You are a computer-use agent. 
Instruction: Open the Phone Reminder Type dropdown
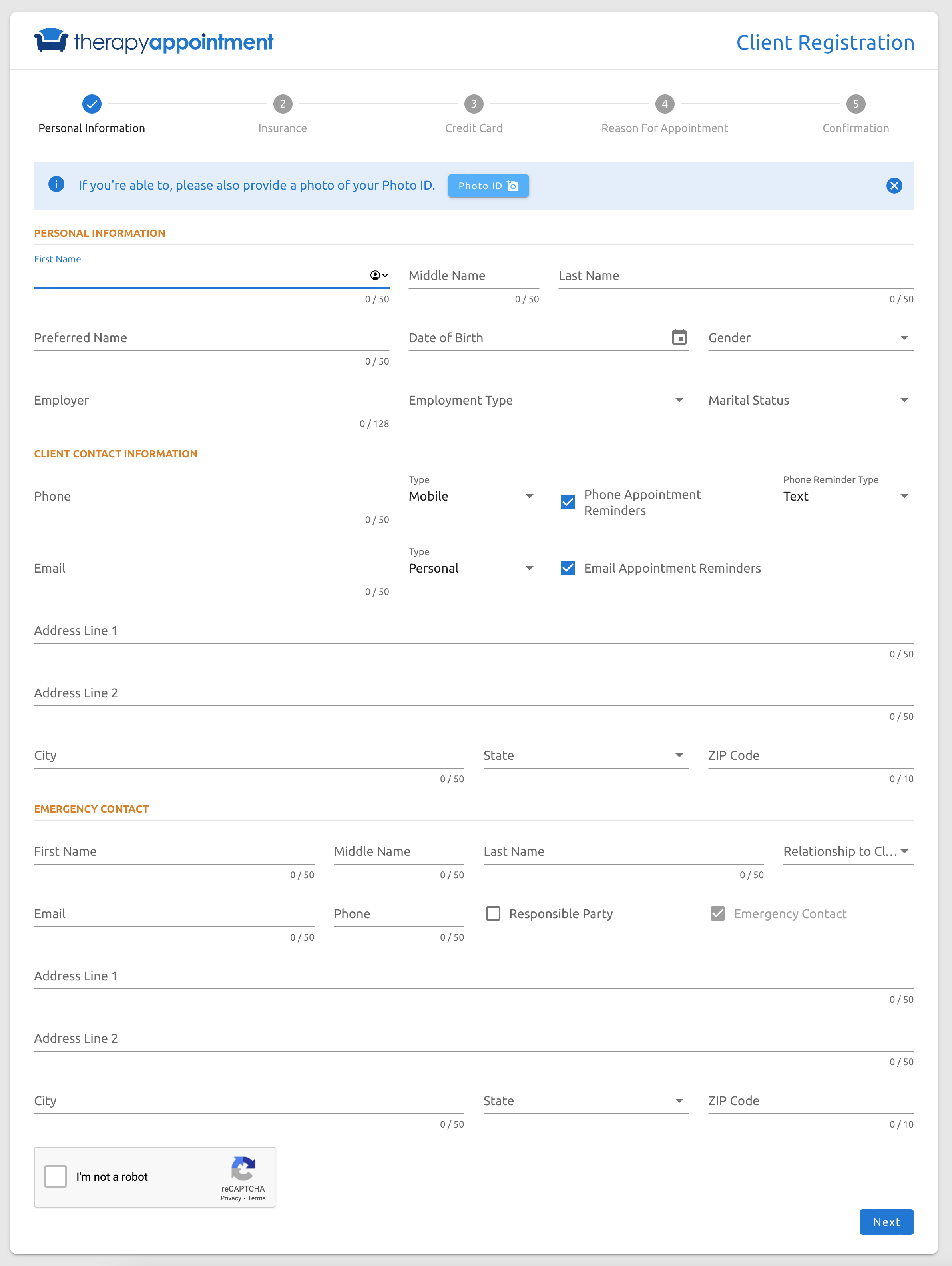(847, 496)
